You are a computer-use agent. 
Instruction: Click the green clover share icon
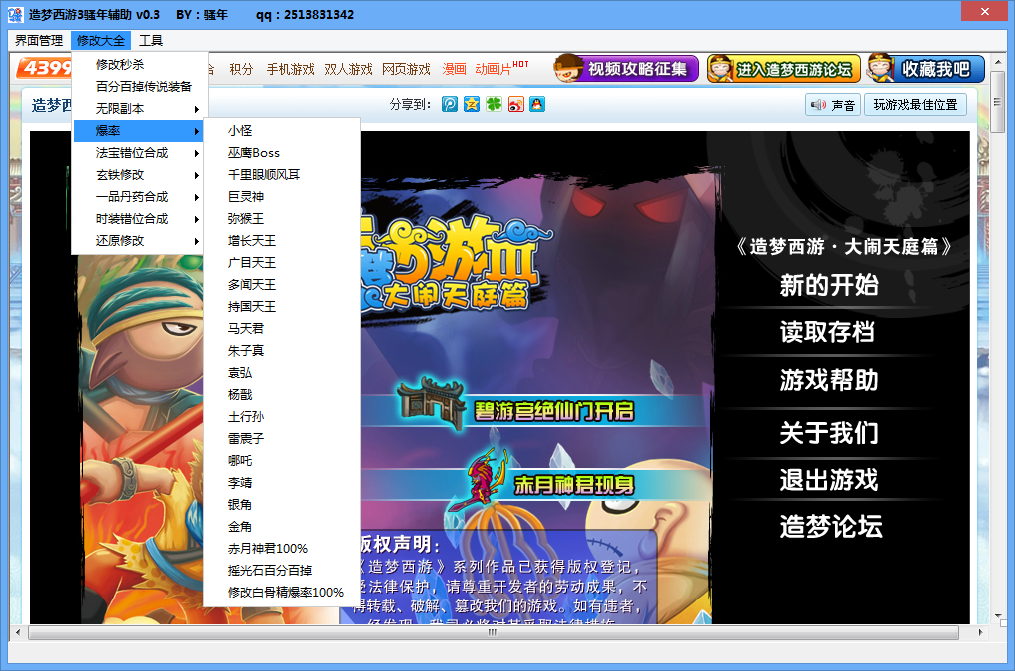[494, 105]
